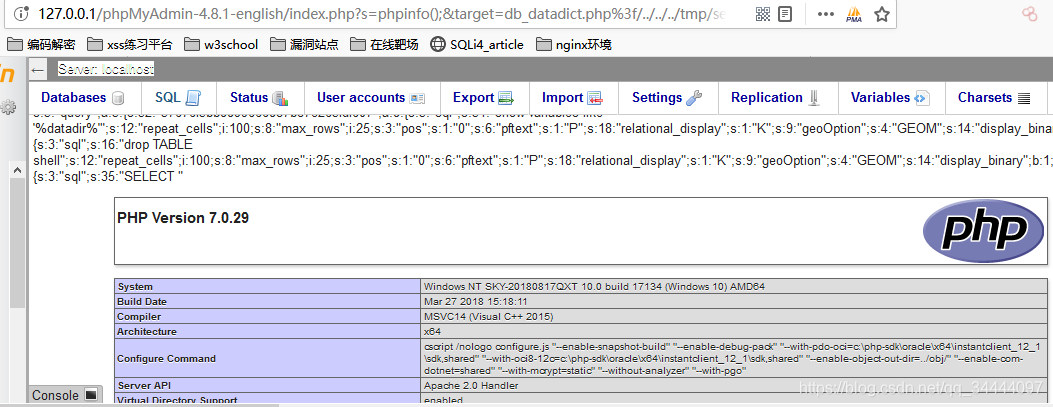The height and width of the screenshot is (407, 1053).
Task: Select the Build Date row label
Action: coord(142,302)
